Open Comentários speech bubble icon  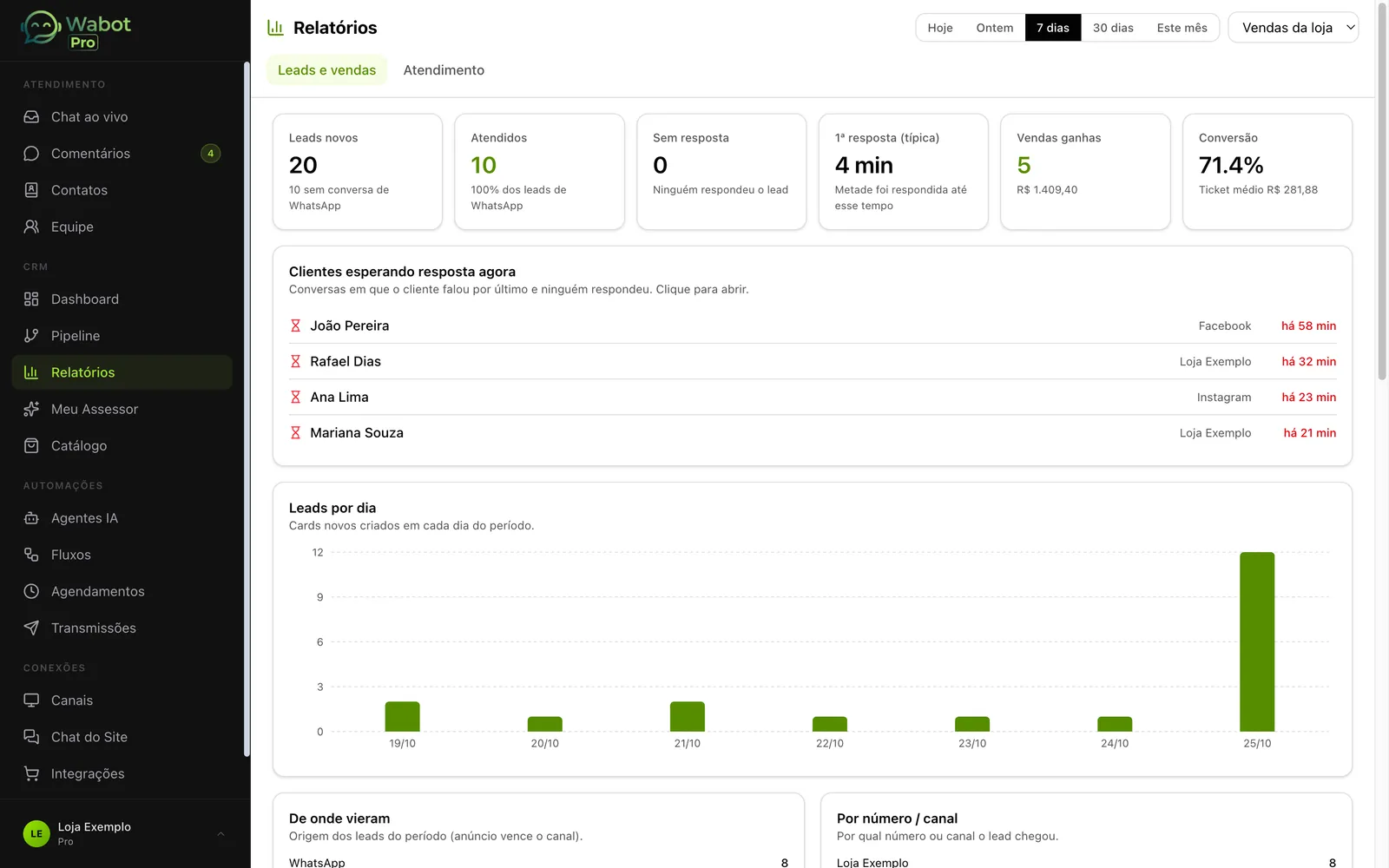pyautogui.click(x=31, y=154)
